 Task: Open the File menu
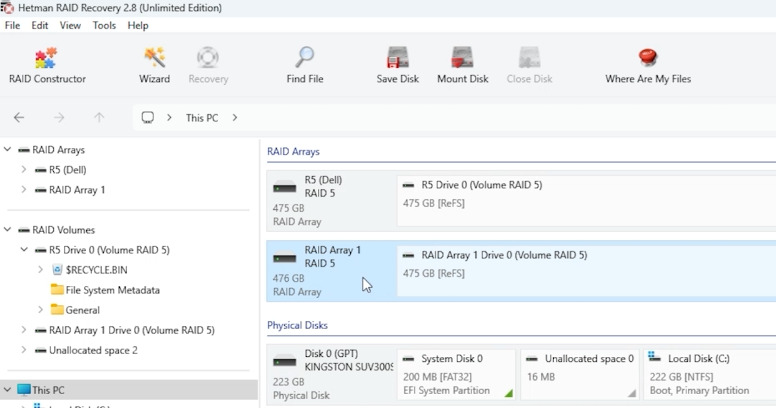point(12,25)
